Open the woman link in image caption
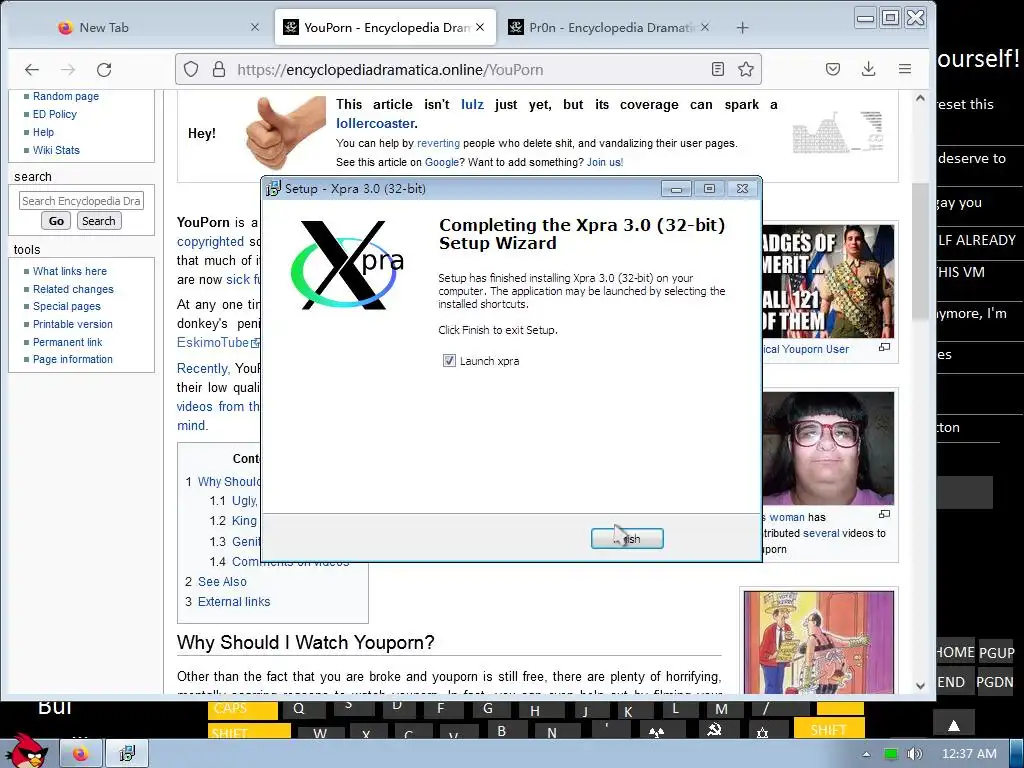 (x=787, y=517)
